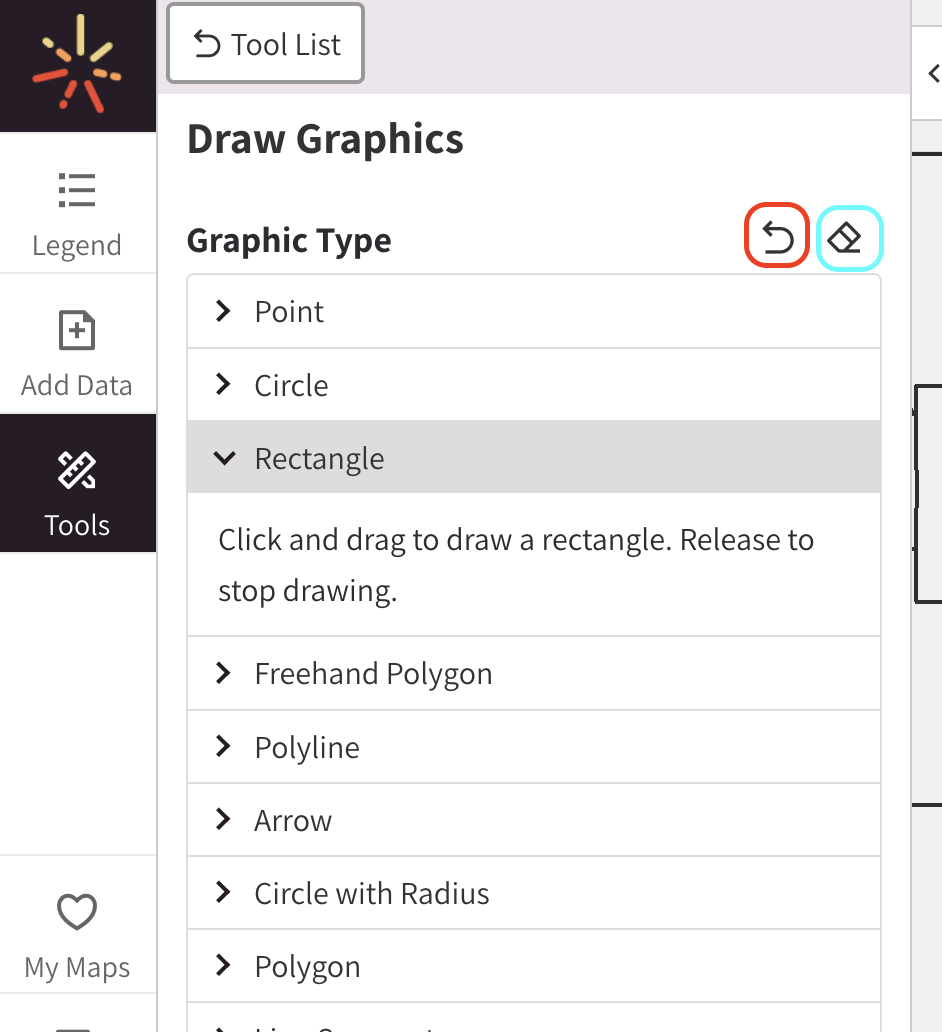Expand the Arrow graphic type
Image resolution: width=942 pixels, height=1032 pixels.
[292, 820]
